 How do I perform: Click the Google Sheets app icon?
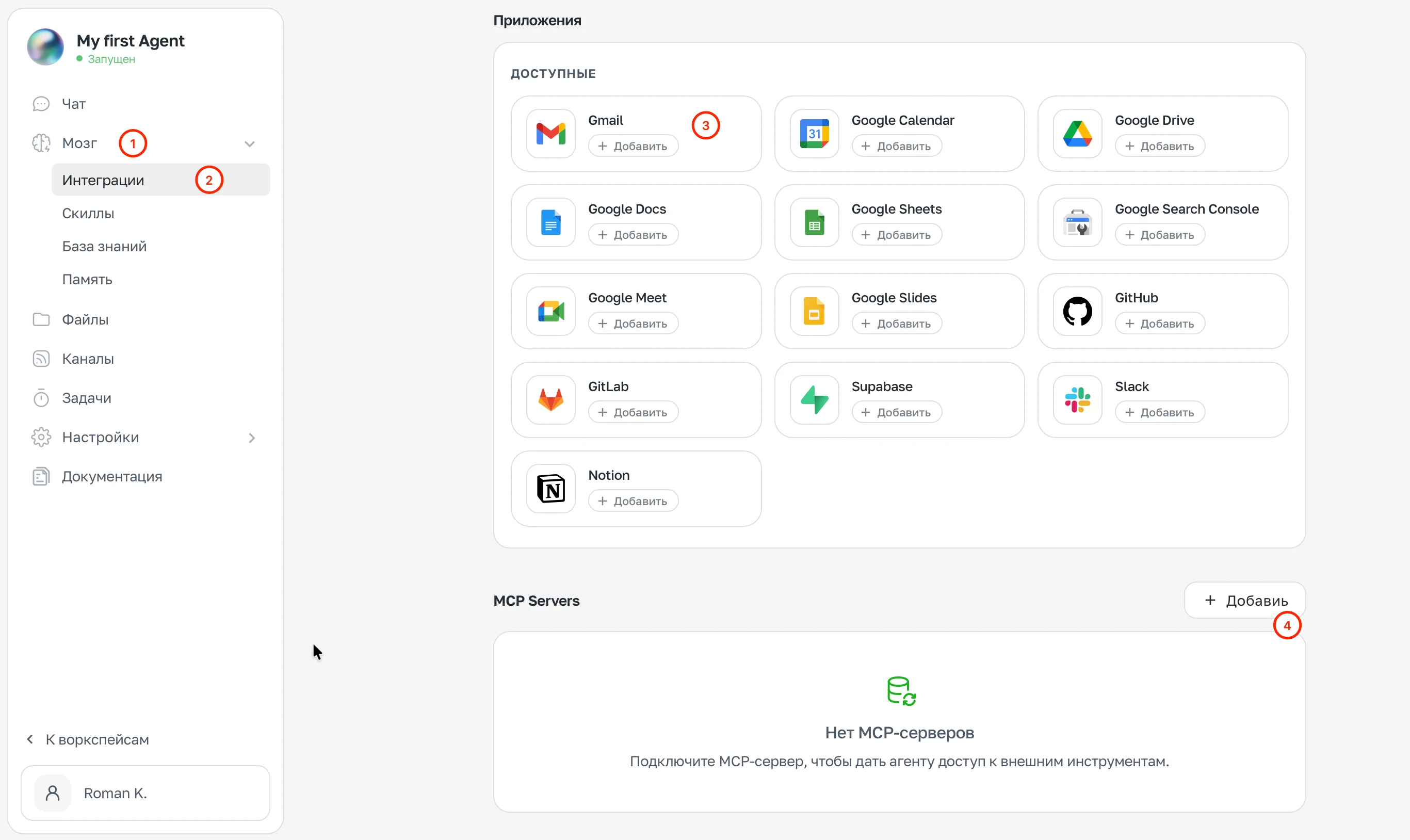pos(814,222)
